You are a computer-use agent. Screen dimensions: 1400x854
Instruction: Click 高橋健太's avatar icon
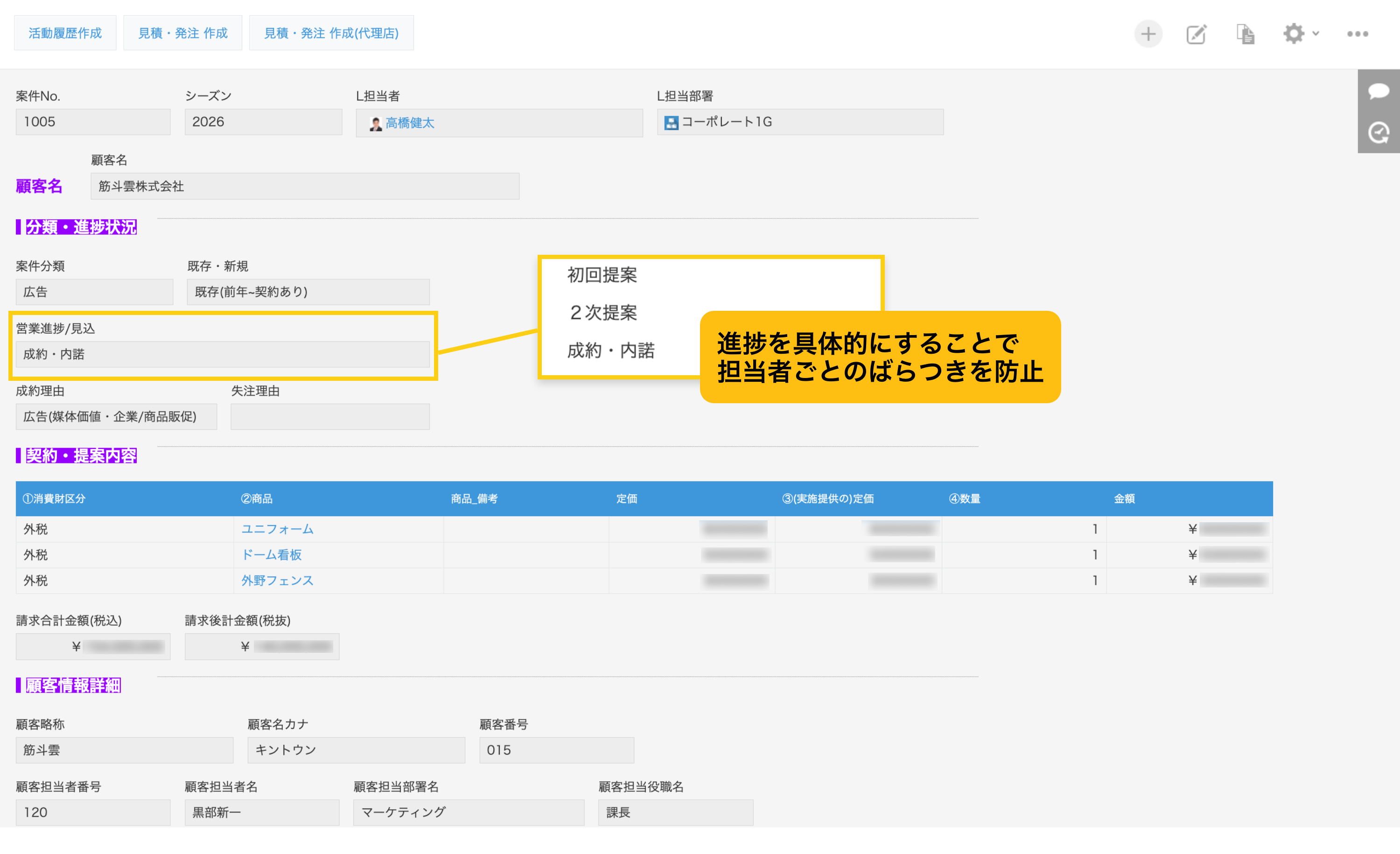[375, 123]
